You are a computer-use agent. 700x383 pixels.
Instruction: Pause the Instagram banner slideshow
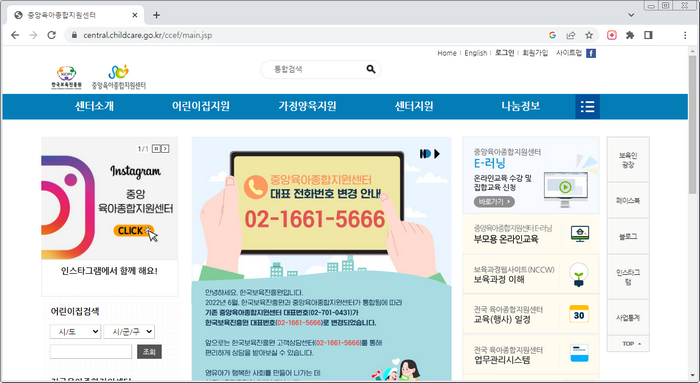(x=156, y=149)
